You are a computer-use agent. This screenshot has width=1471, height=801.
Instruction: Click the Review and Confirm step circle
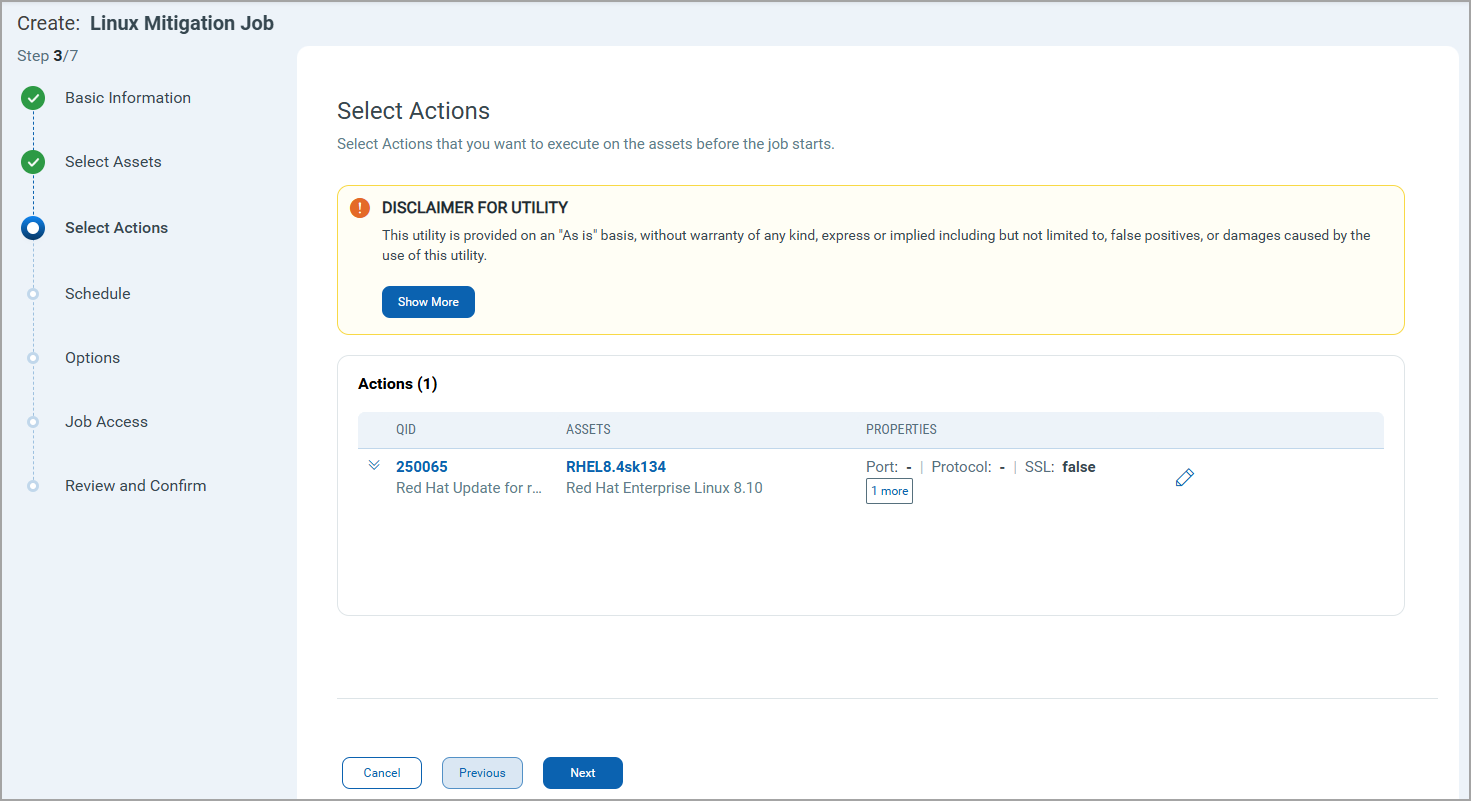tap(33, 486)
